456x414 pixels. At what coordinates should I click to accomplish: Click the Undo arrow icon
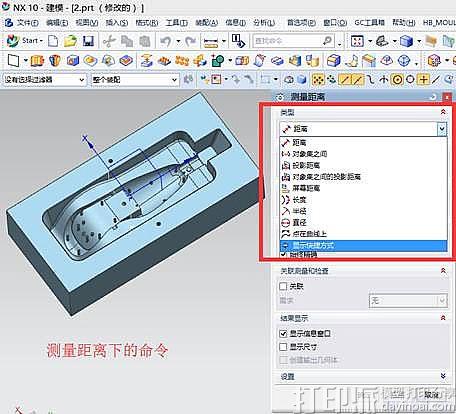pos(166,41)
